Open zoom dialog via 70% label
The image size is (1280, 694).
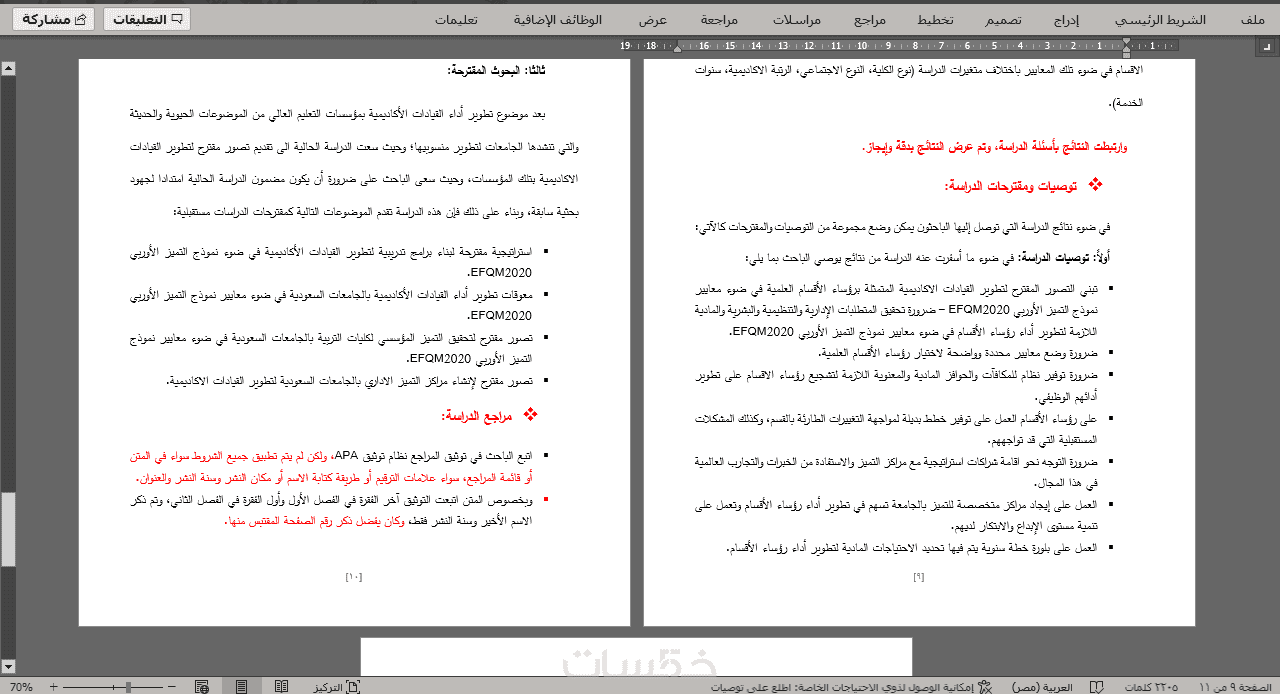tap(21, 687)
